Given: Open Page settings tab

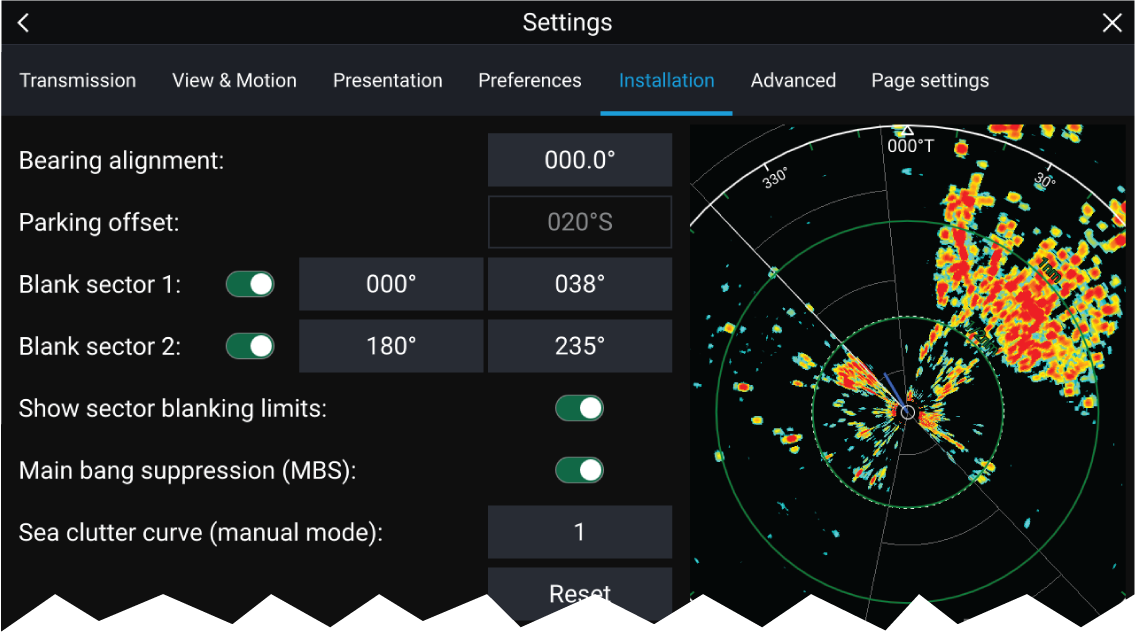Looking at the screenshot, I should tap(930, 81).
